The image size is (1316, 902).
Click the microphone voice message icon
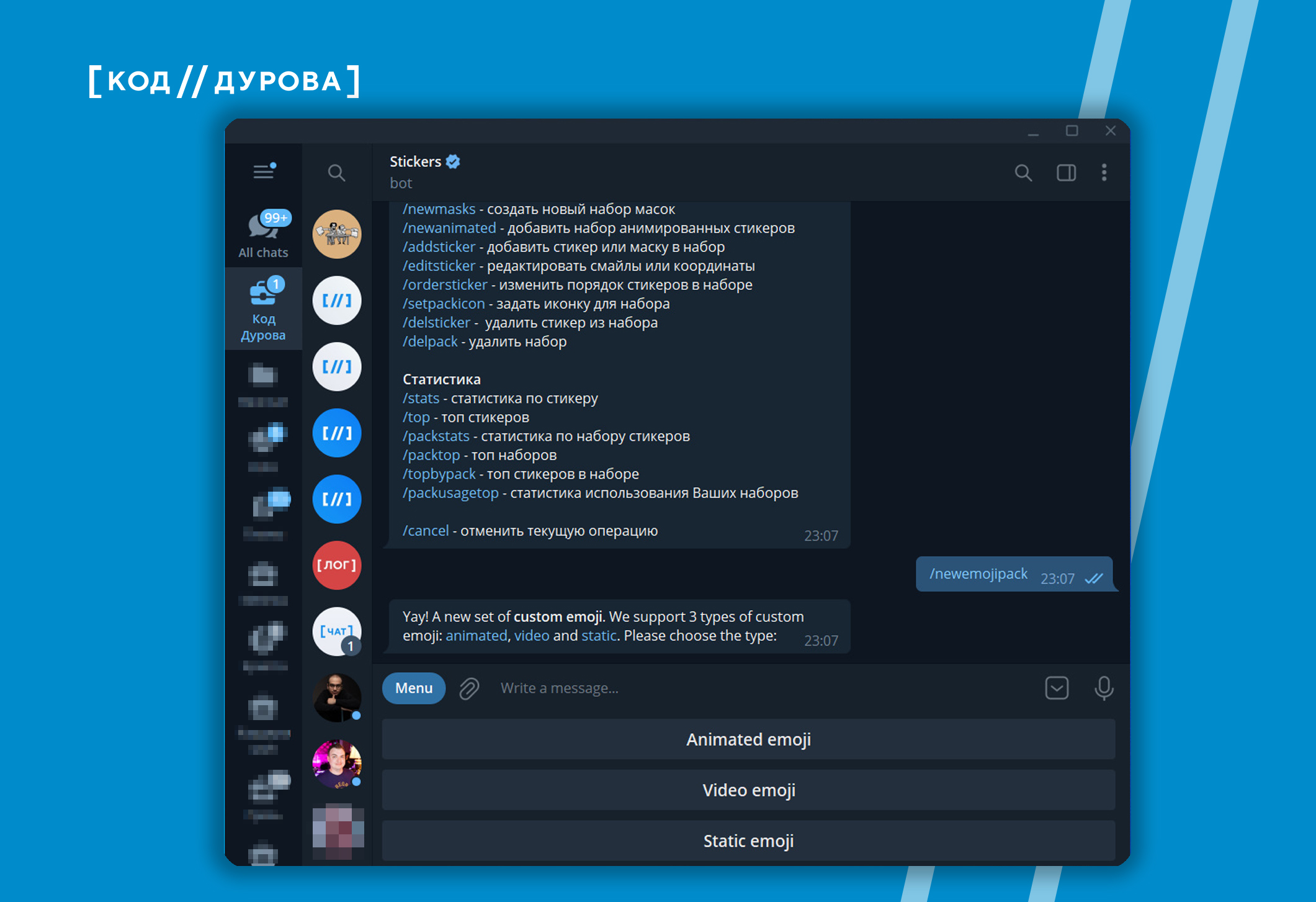[1104, 688]
